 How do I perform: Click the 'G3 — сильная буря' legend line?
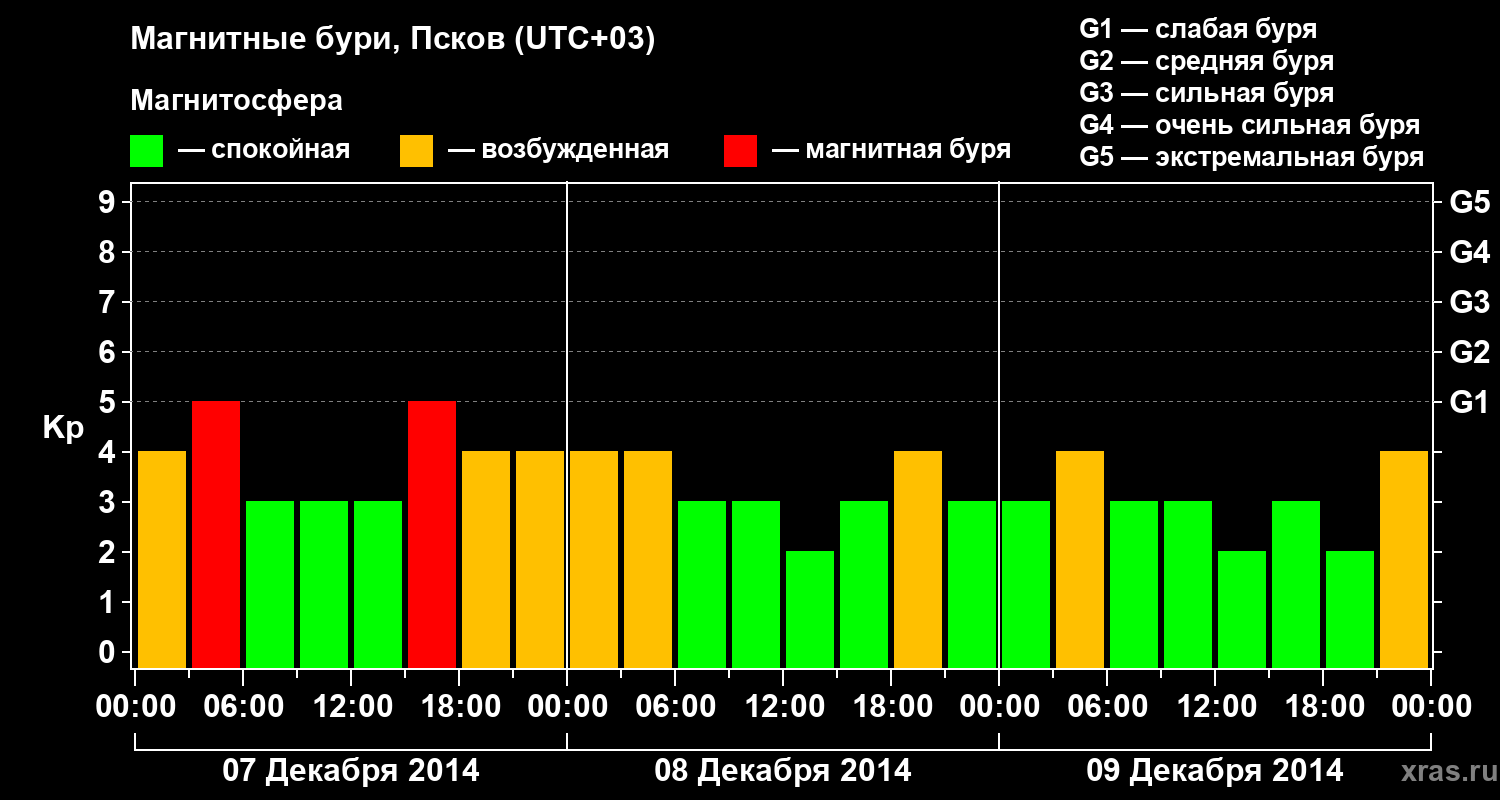[x=1207, y=93]
